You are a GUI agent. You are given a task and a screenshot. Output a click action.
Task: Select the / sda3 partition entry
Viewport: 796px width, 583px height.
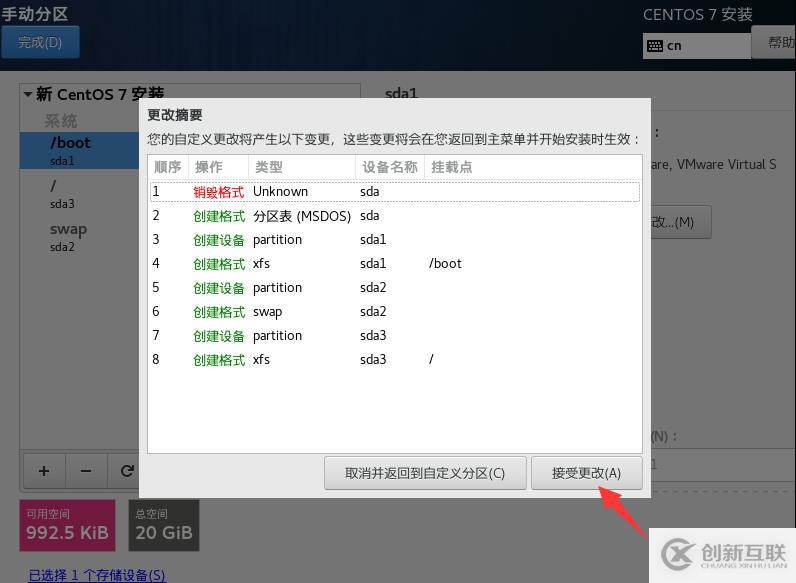pyautogui.click(x=80, y=194)
